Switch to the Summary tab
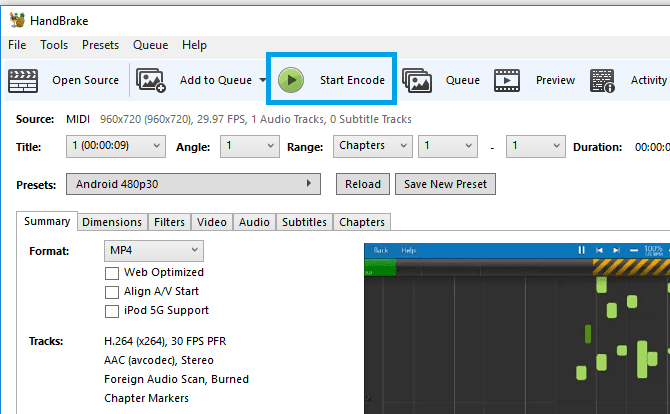This screenshot has width=670, height=414. 47,221
